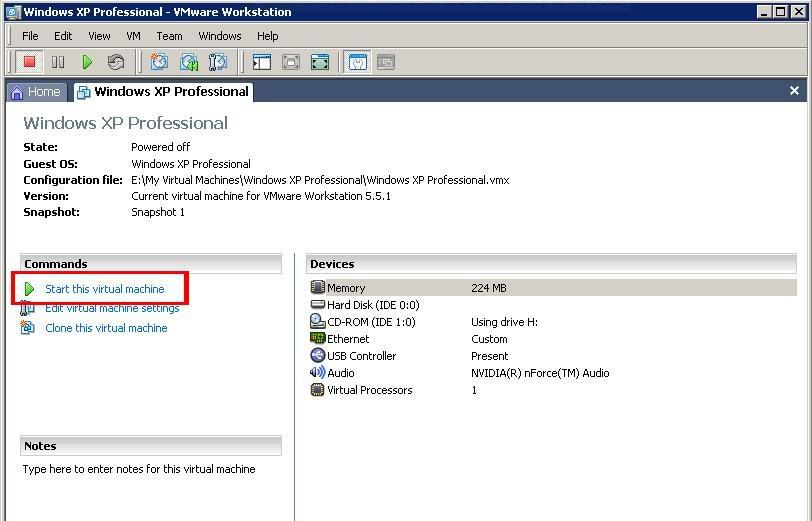
Task: Select the CD-ROM (IDE 1:0) device
Action: 371,322
